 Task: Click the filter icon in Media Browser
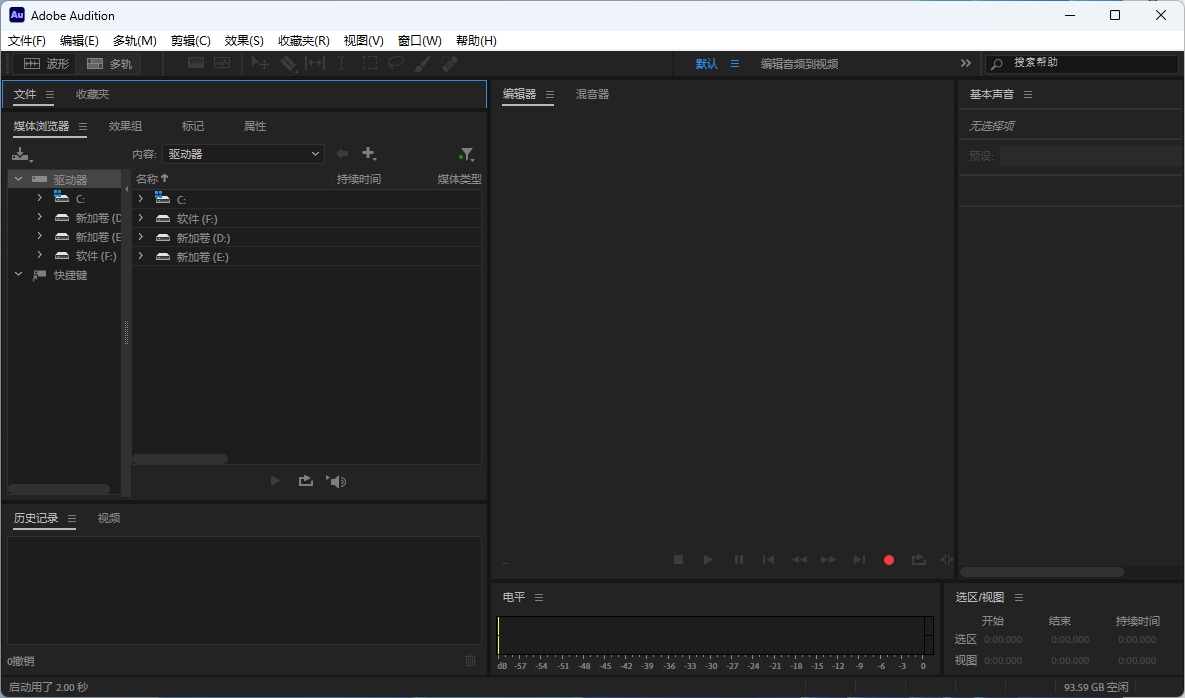(x=466, y=155)
